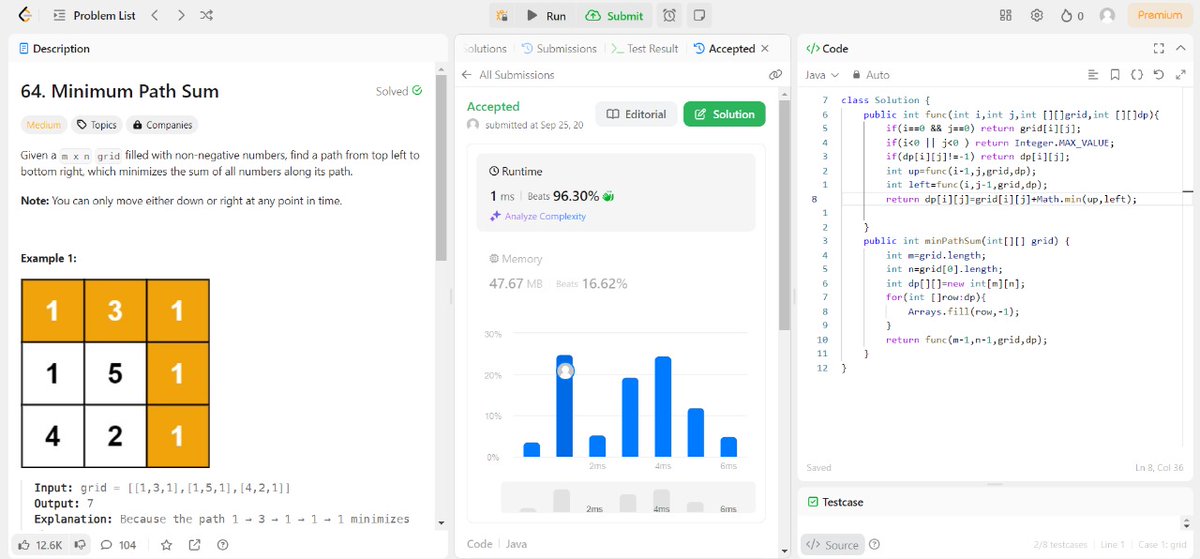Screen dimensions: 1200x559
Task: Pick a random problem with shuffle icon
Action: 206,15
